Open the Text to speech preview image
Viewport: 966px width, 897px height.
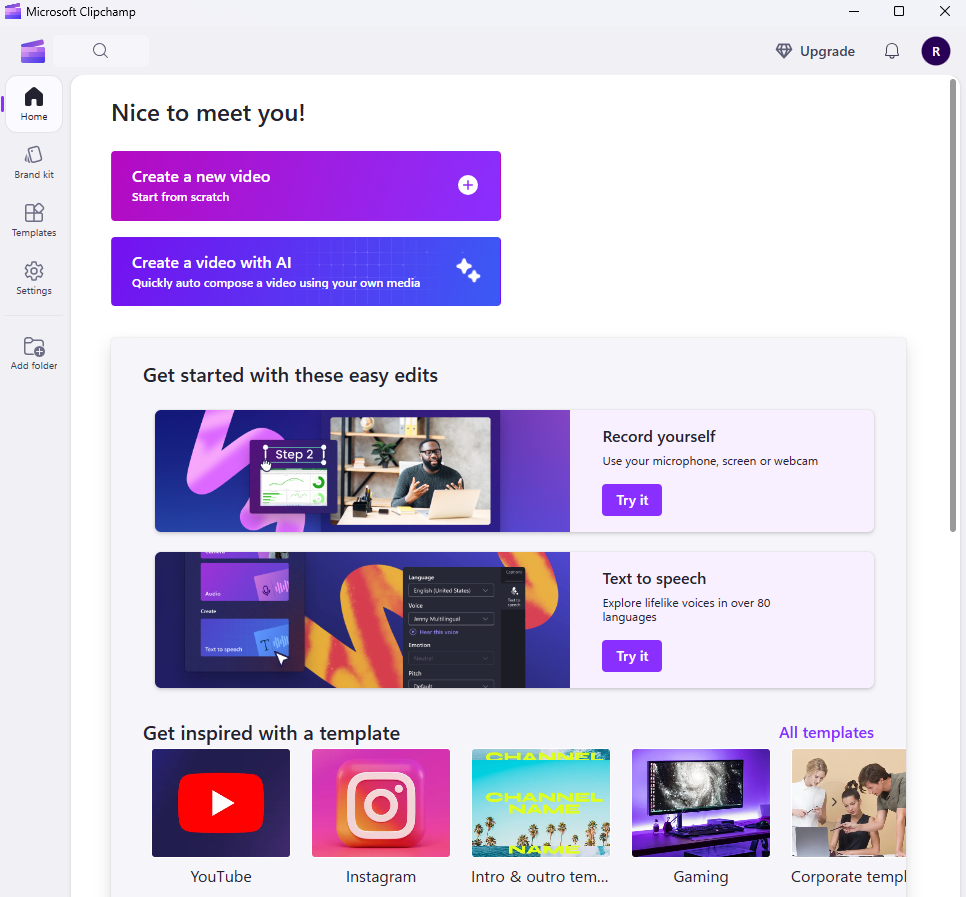click(x=362, y=620)
